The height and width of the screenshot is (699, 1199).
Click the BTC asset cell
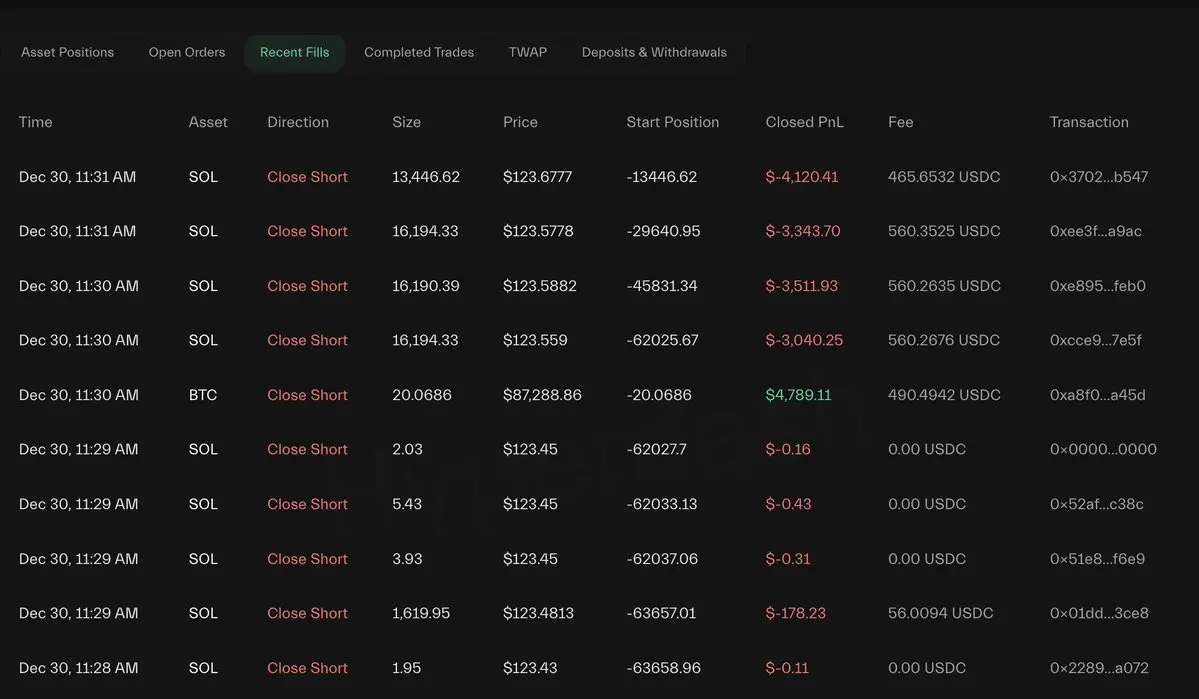click(203, 395)
